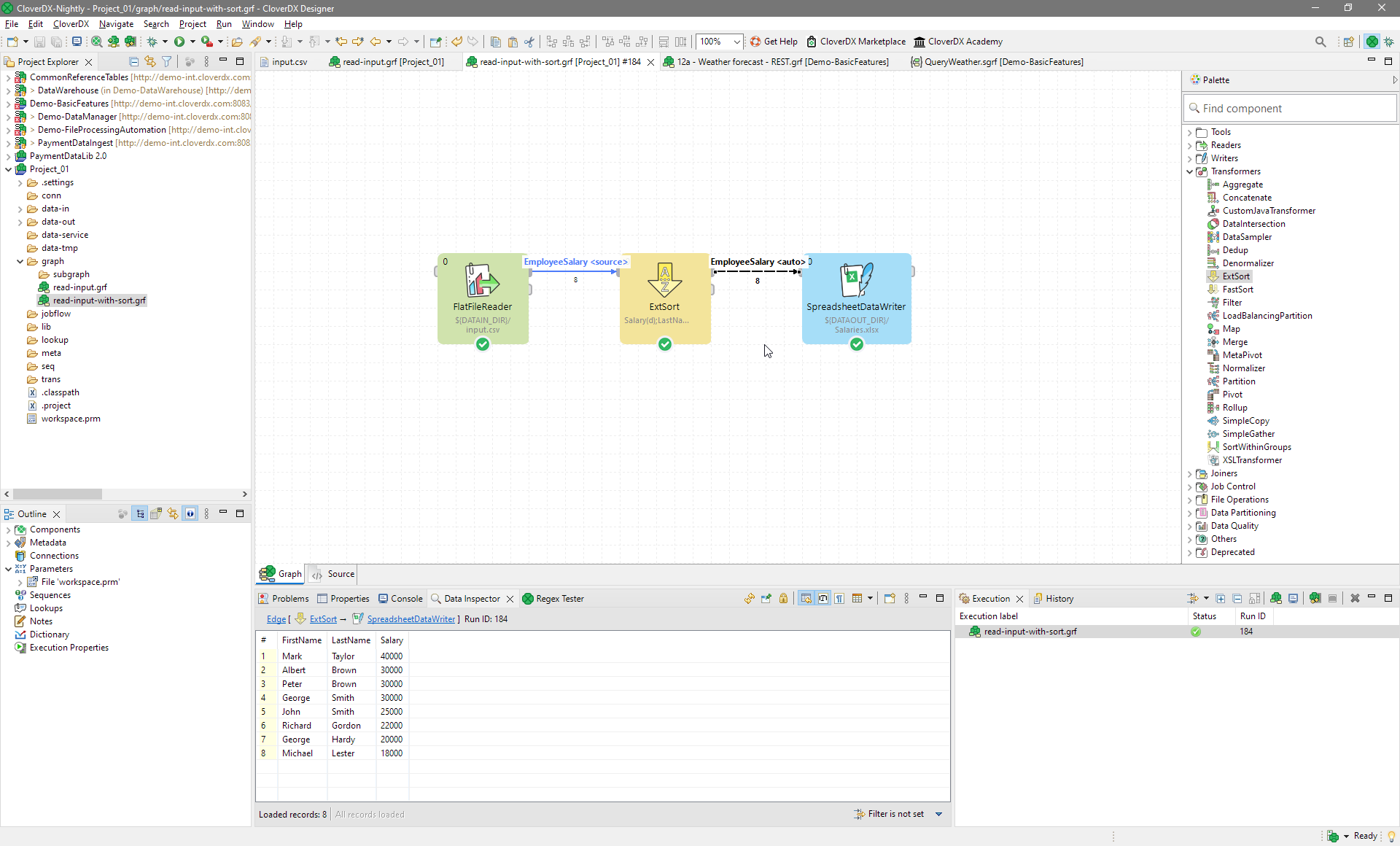
Task: Click the ExtSort component icon on canvas
Action: (x=664, y=280)
